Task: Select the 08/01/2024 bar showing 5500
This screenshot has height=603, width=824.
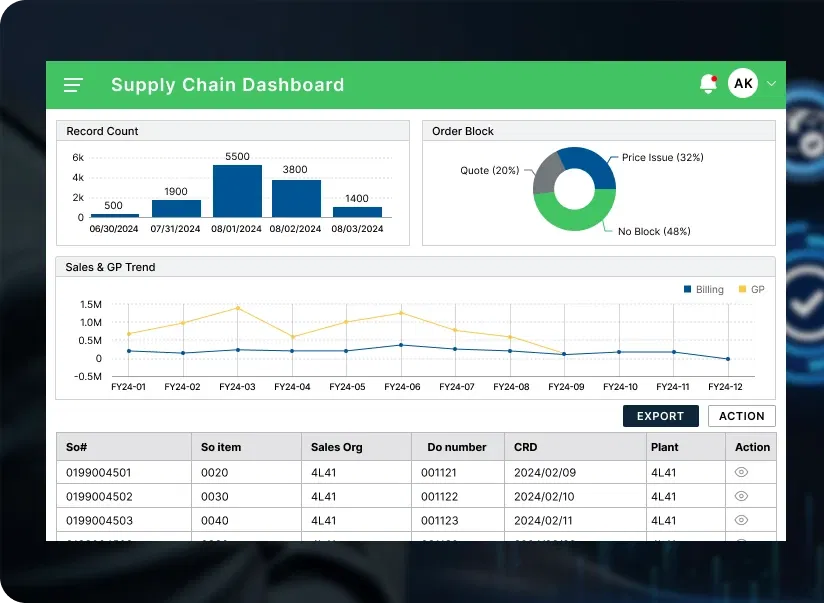Action: [x=237, y=191]
